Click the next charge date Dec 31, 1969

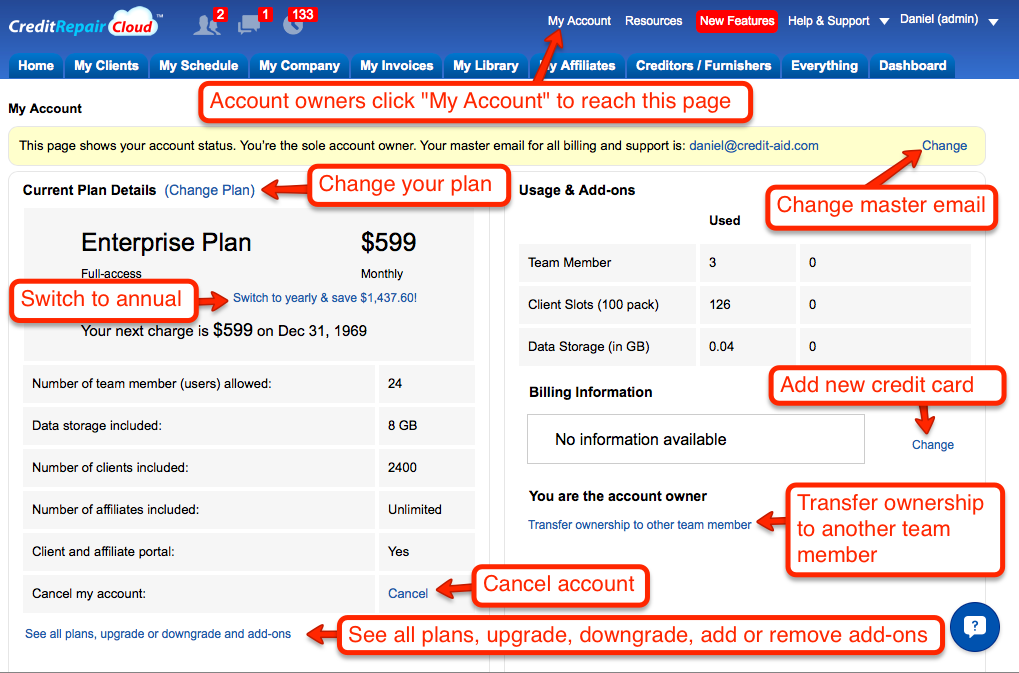322,331
